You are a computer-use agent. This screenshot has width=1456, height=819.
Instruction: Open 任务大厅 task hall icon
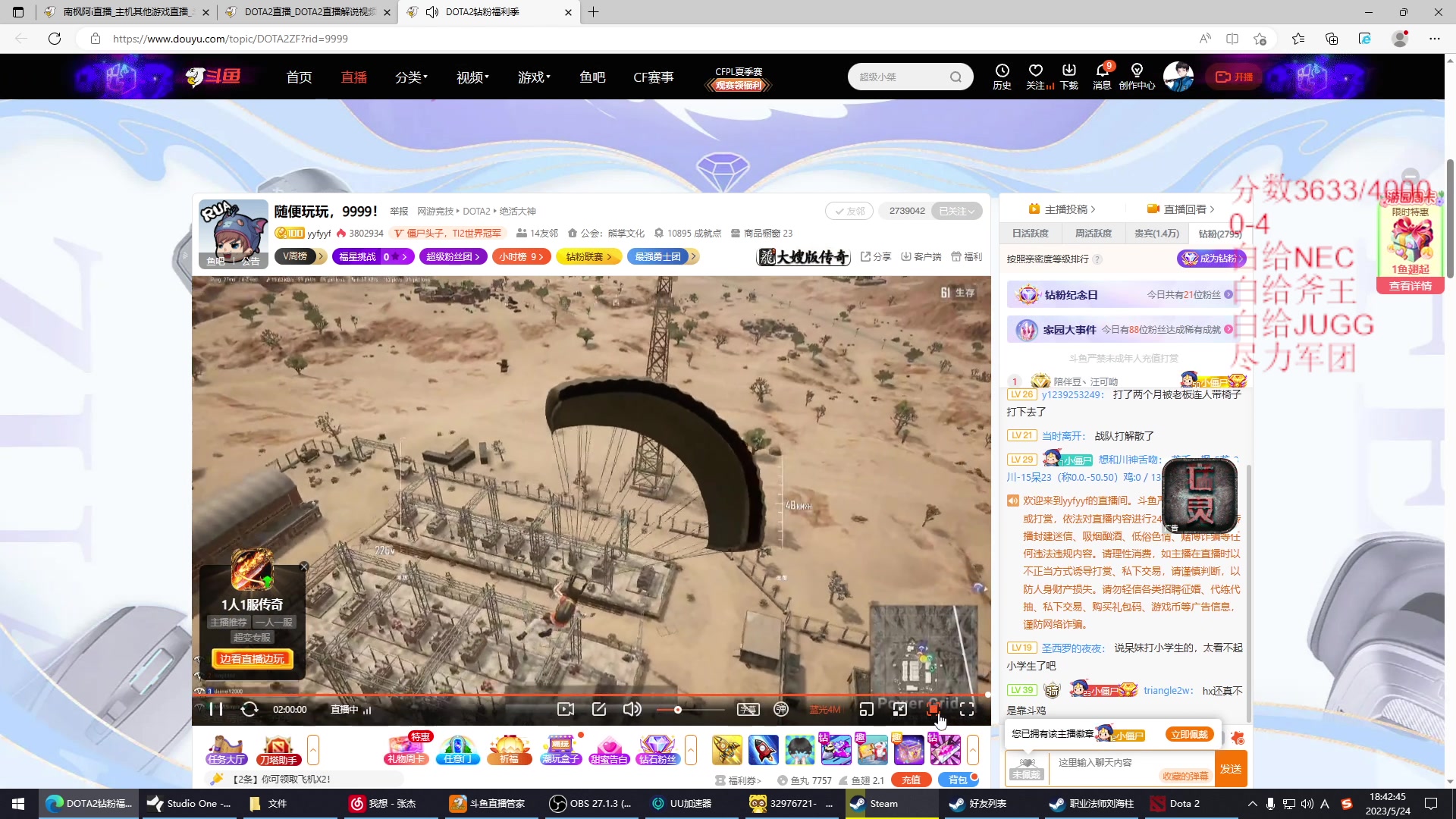226,750
